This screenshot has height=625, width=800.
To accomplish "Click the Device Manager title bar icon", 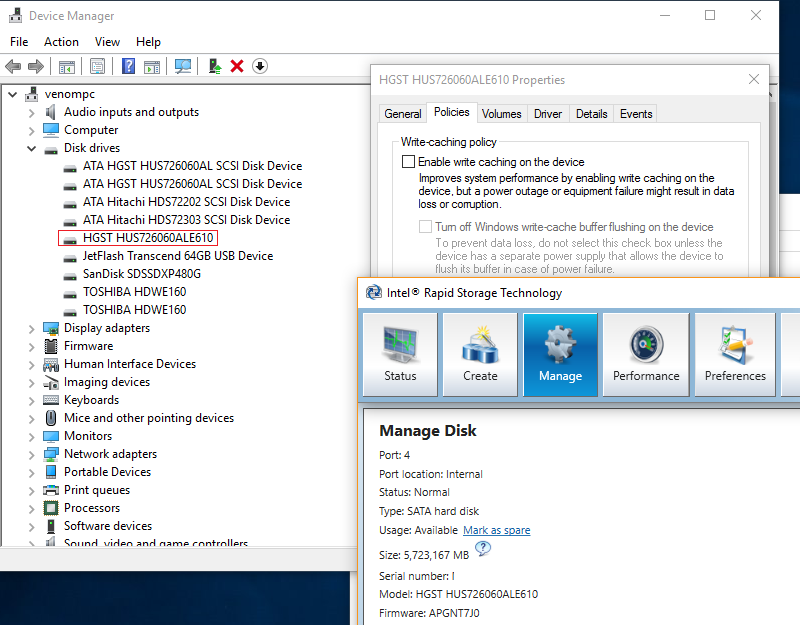I will tap(15, 16).
